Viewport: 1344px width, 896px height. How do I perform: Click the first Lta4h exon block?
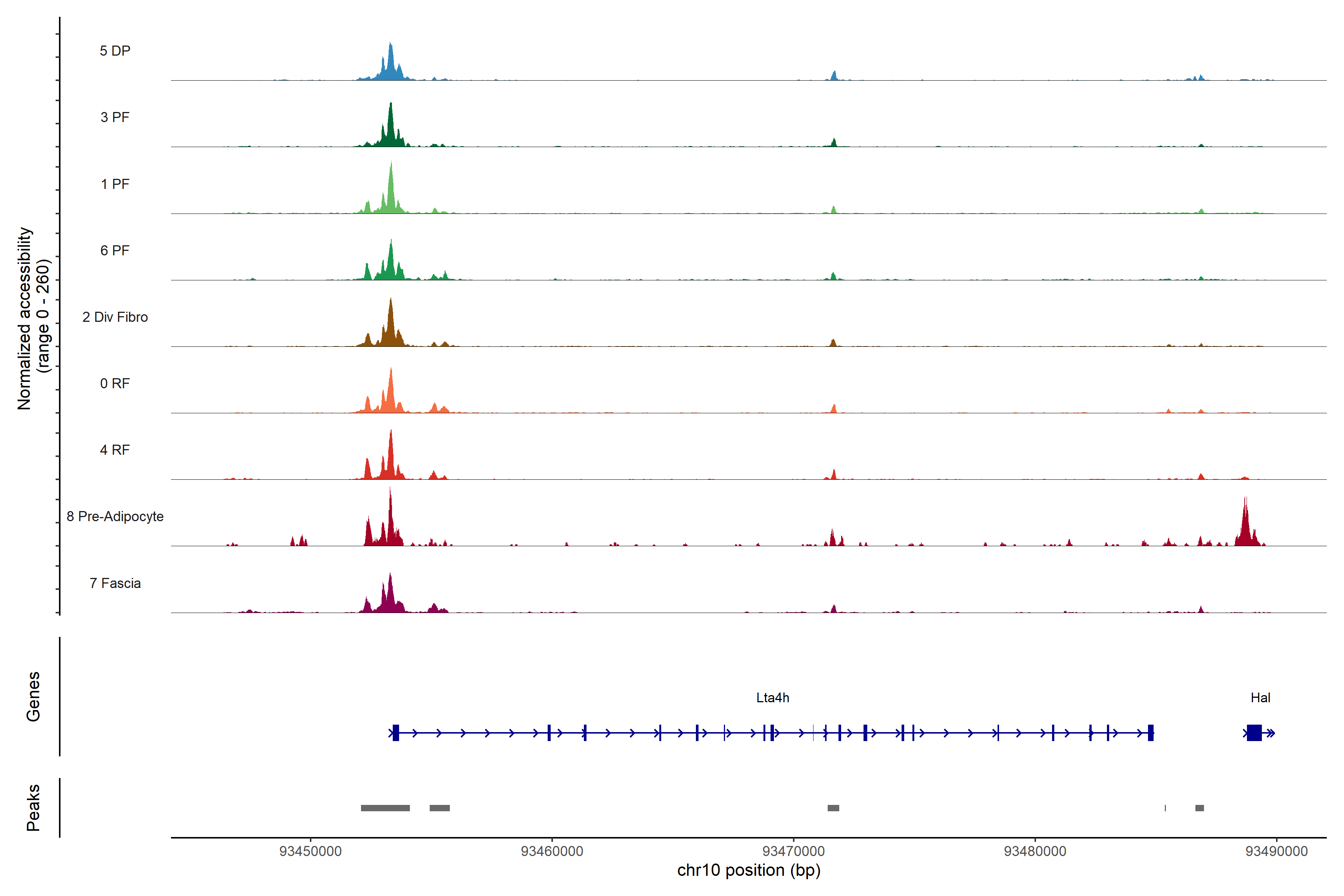click(x=395, y=732)
